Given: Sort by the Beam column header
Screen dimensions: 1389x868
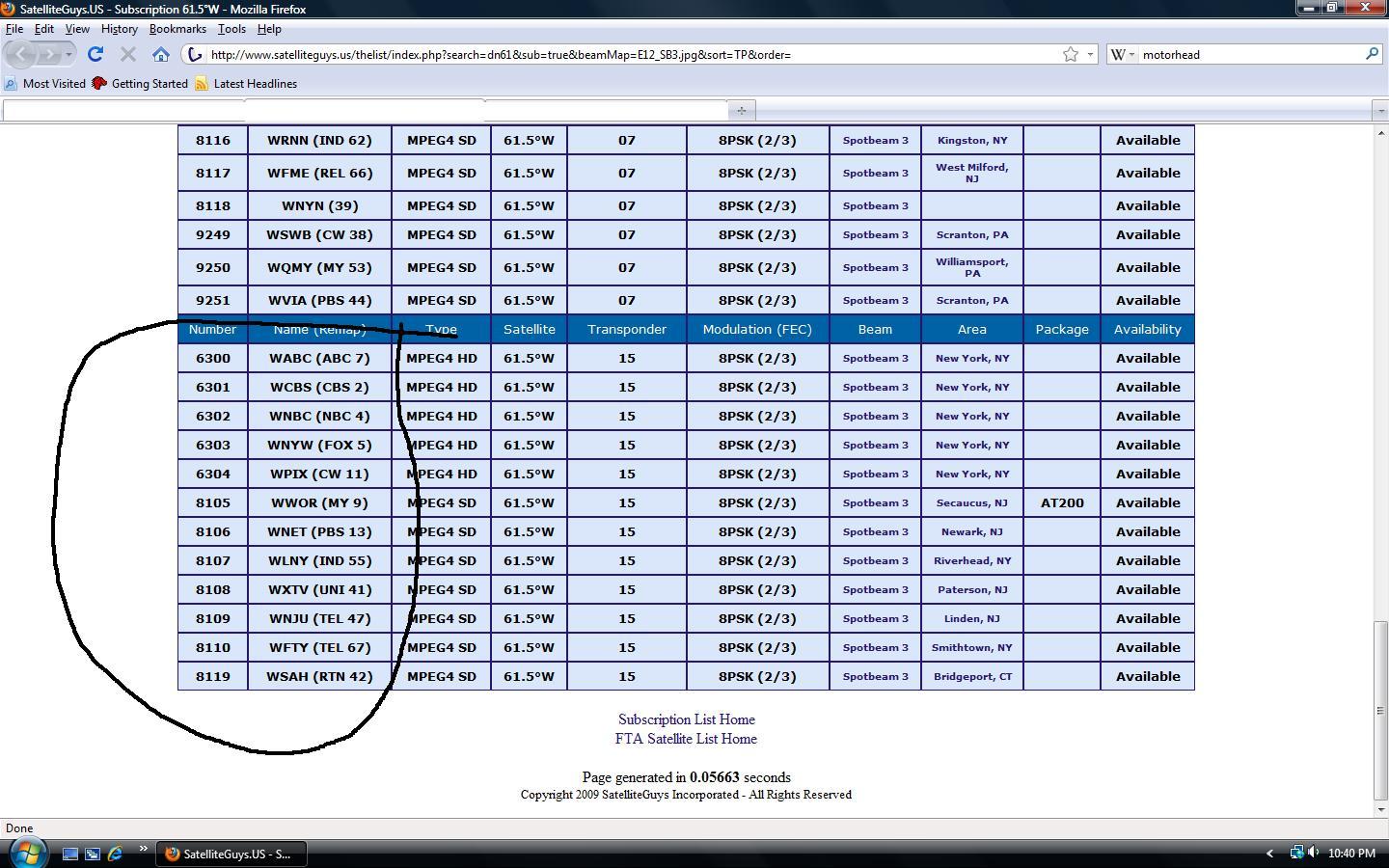Looking at the screenshot, I should (875, 329).
